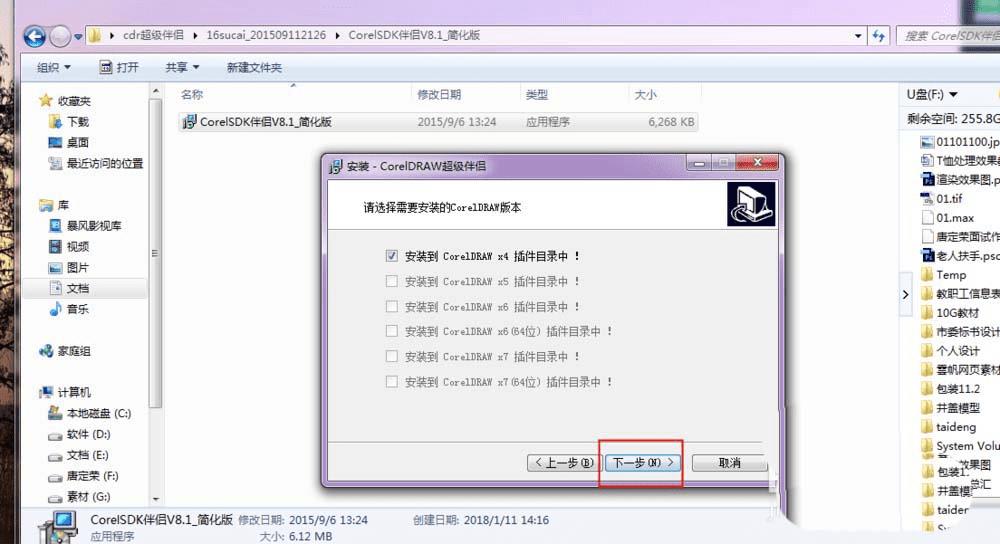This screenshot has height=544, width=1000.
Task: Open 最近访问的位置 in sidebar
Action: (x=97, y=164)
